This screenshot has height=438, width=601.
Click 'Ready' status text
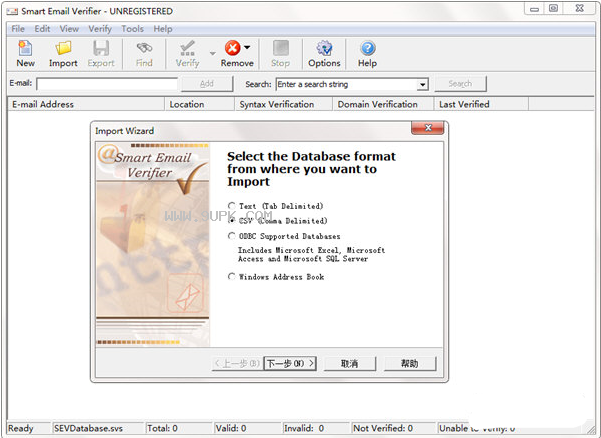[21, 428]
